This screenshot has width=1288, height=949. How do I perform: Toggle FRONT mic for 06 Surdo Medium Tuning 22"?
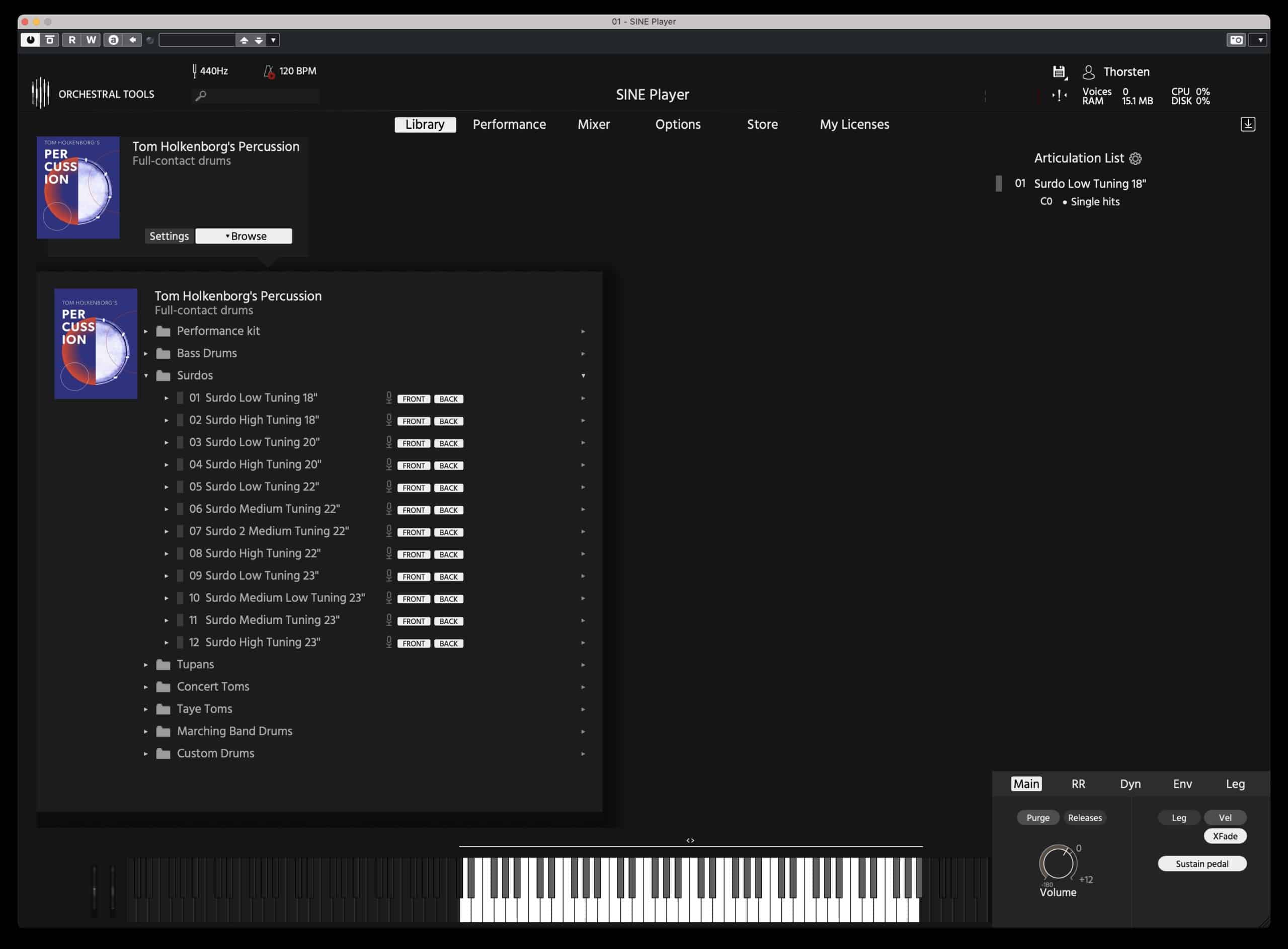pos(414,510)
